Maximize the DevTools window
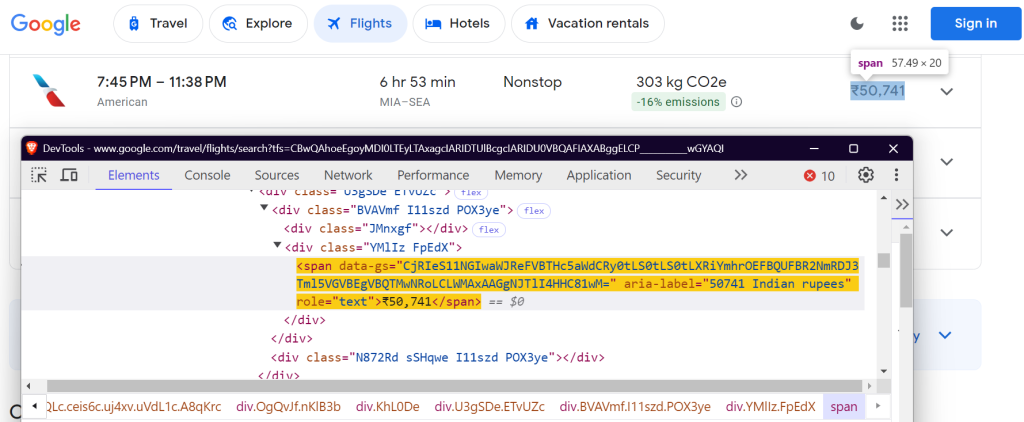 [x=854, y=148]
